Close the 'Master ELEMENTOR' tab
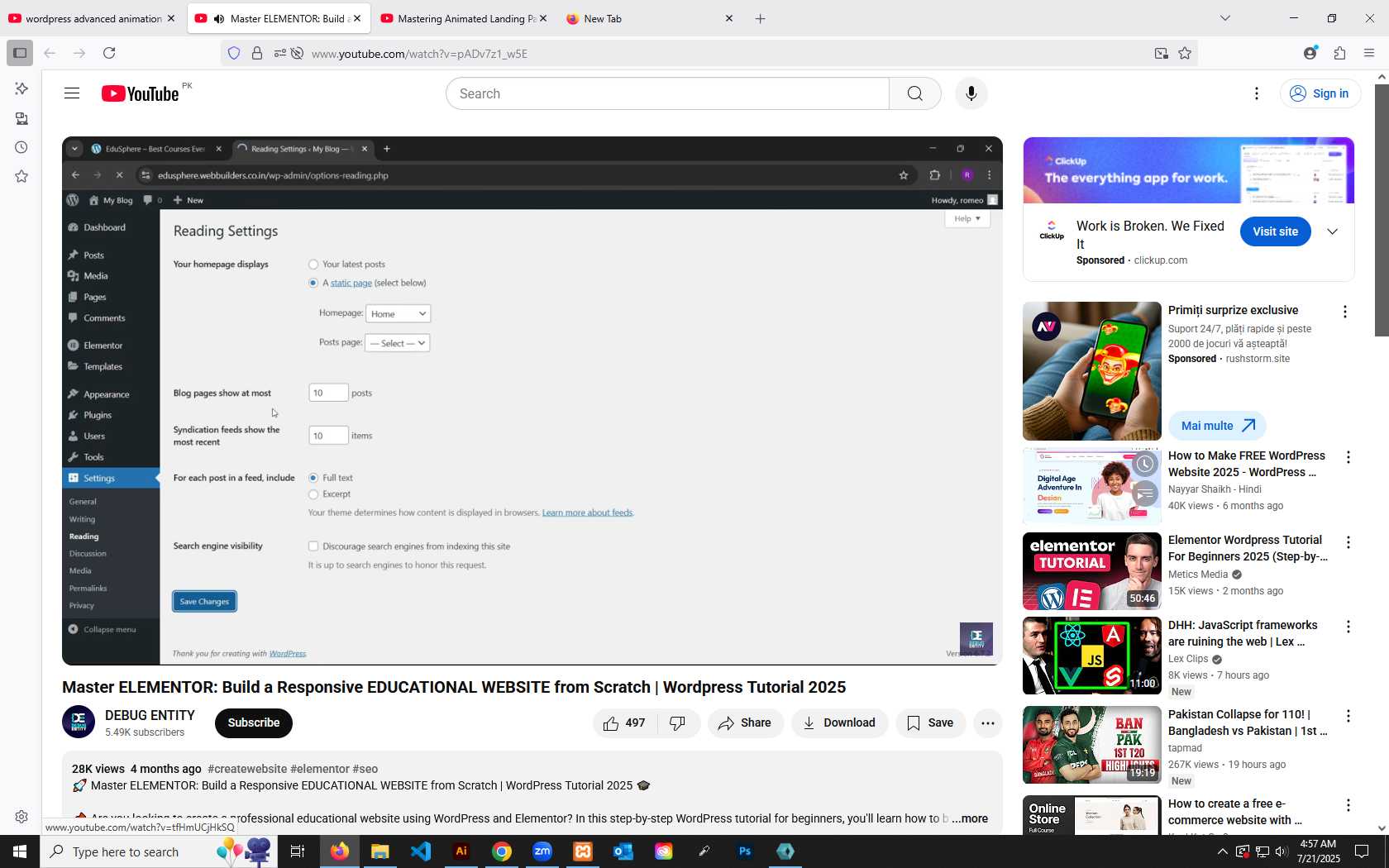 (357, 18)
